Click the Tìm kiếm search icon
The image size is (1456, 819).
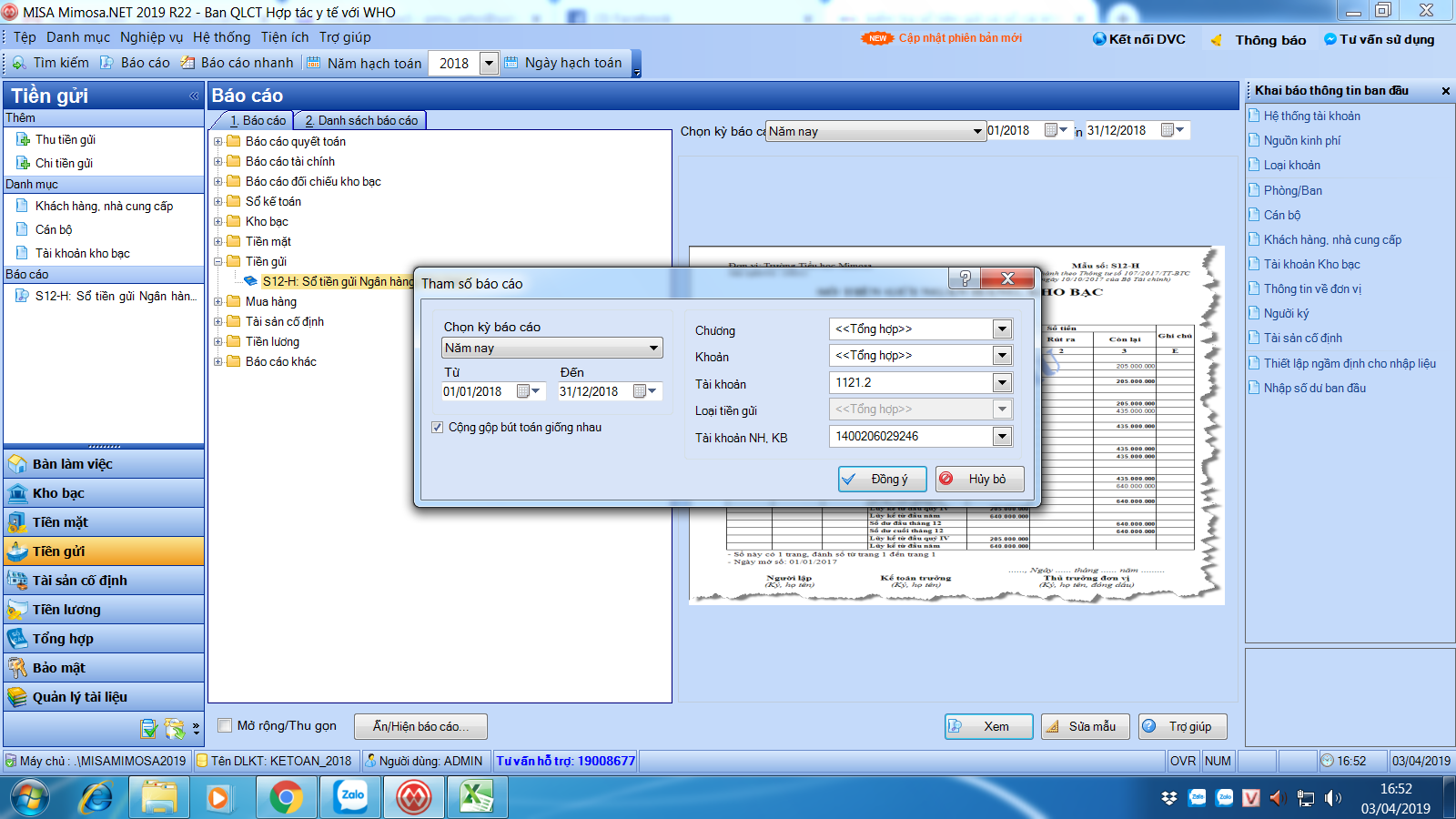coord(18,63)
